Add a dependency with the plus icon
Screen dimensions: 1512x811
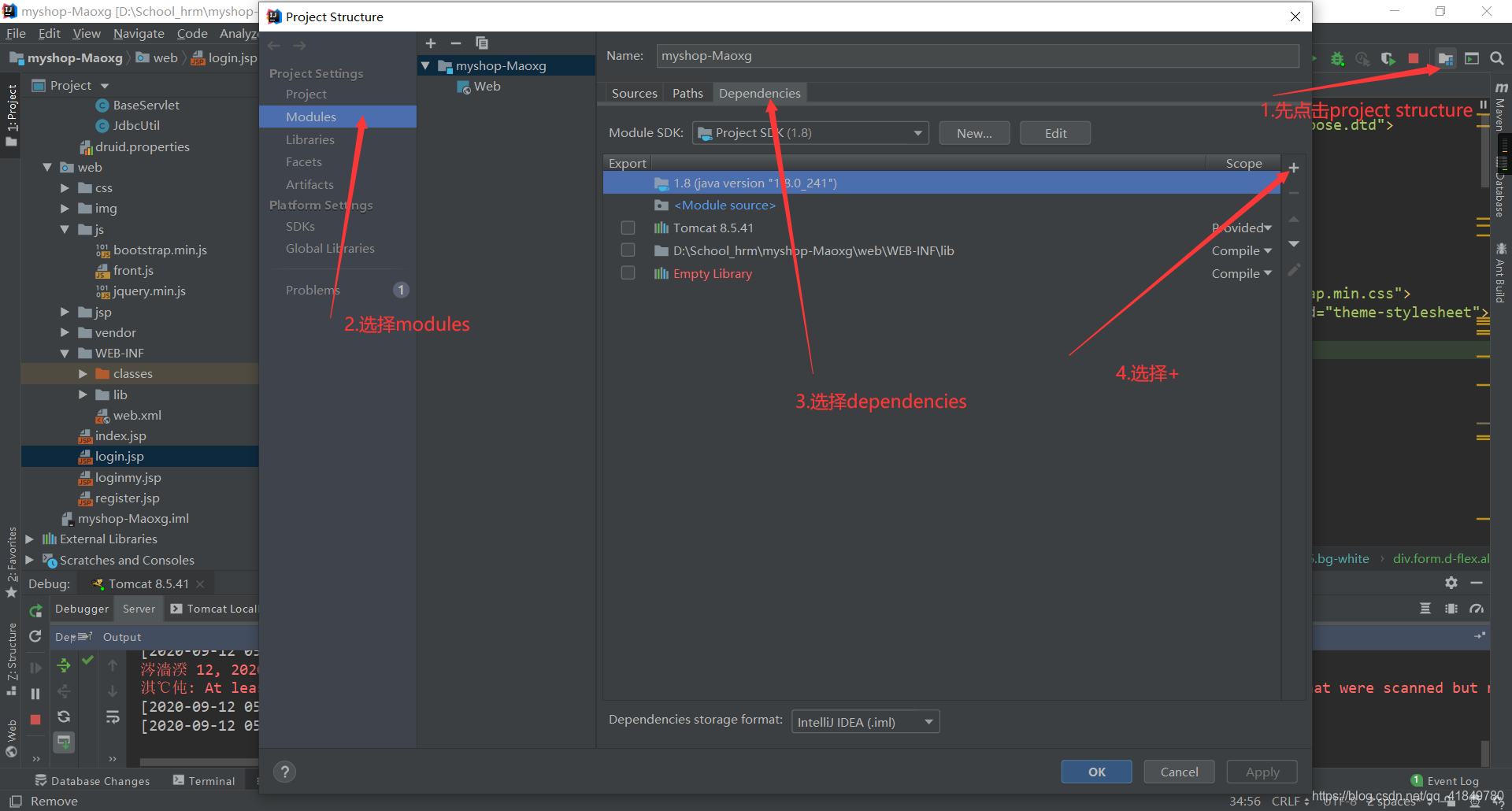coord(1294,168)
